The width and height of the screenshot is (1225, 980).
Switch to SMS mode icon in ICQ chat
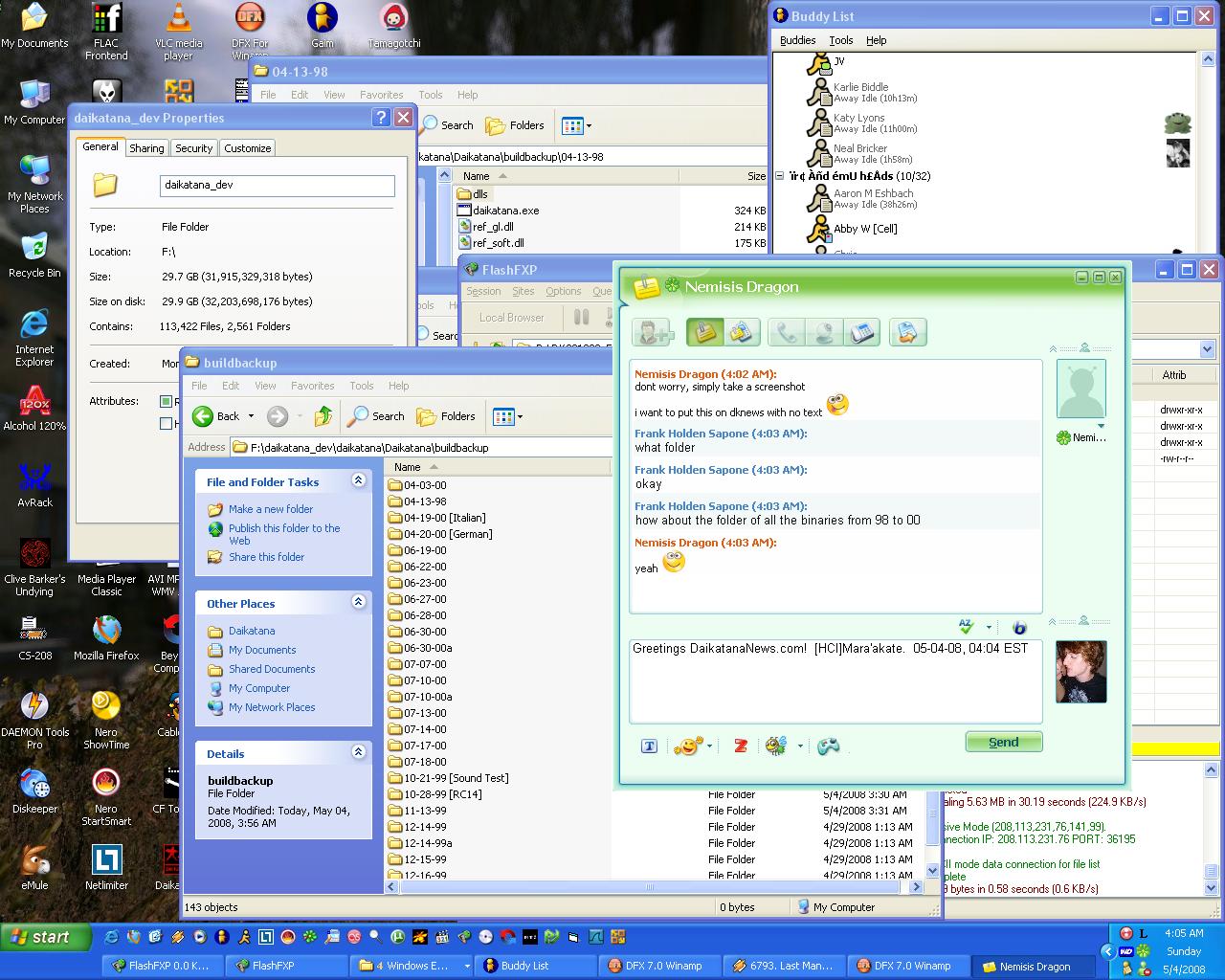(x=742, y=332)
